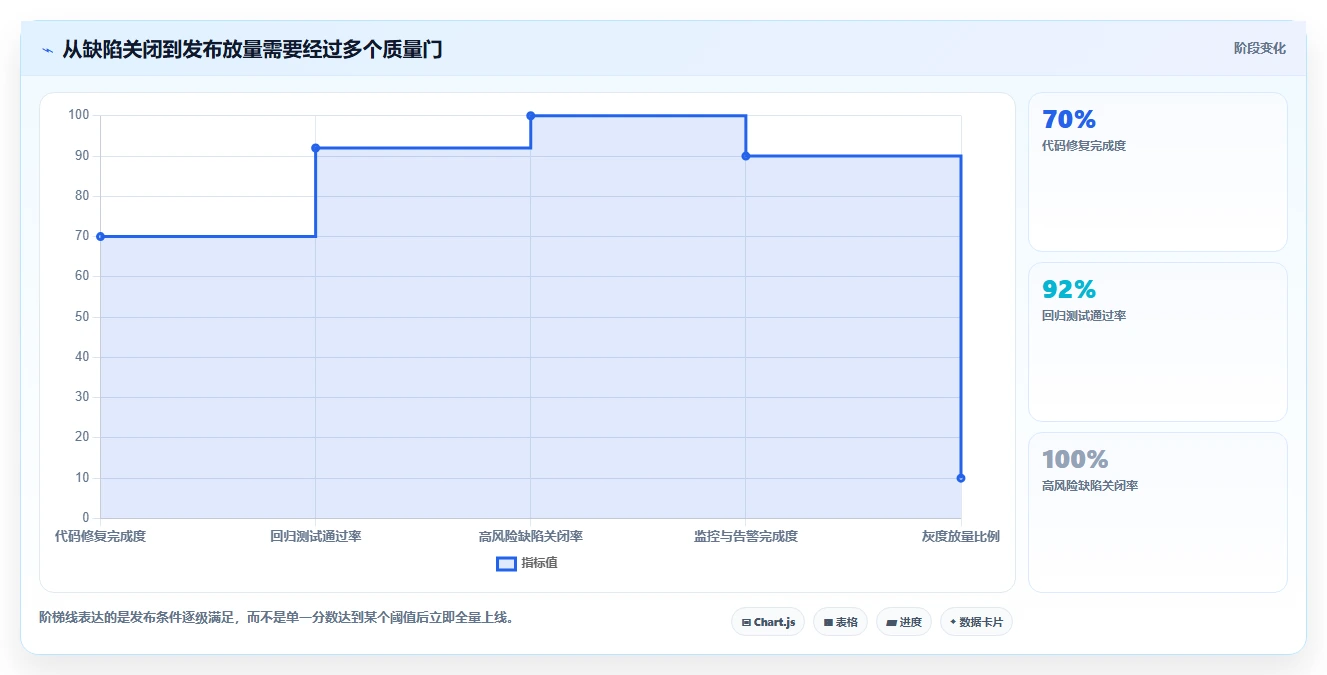Click the icon inside the 数据卡片 tag
This screenshot has width=1327, height=675.
pyautogui.click(x=952, y=622)
